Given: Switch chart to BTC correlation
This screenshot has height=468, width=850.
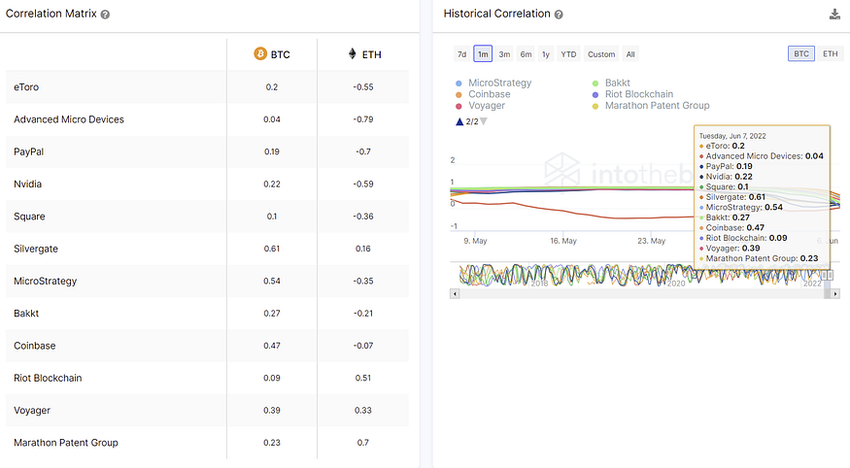Looking at the screenshot, I should tap(801, 54).
